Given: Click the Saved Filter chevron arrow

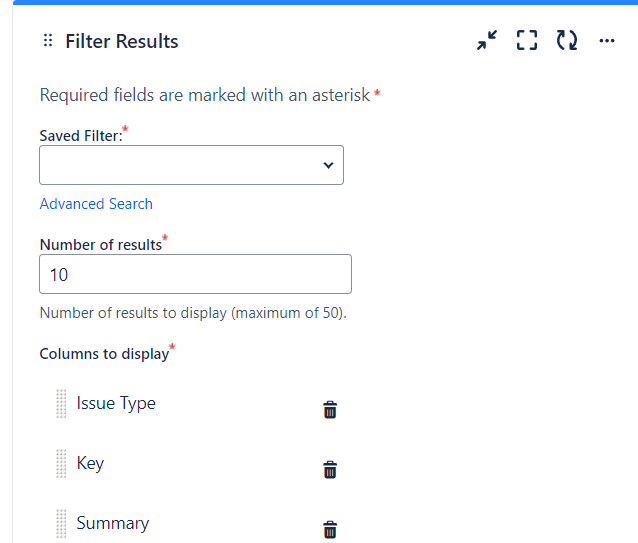Looking at the screenshot, I should [328, 165].
